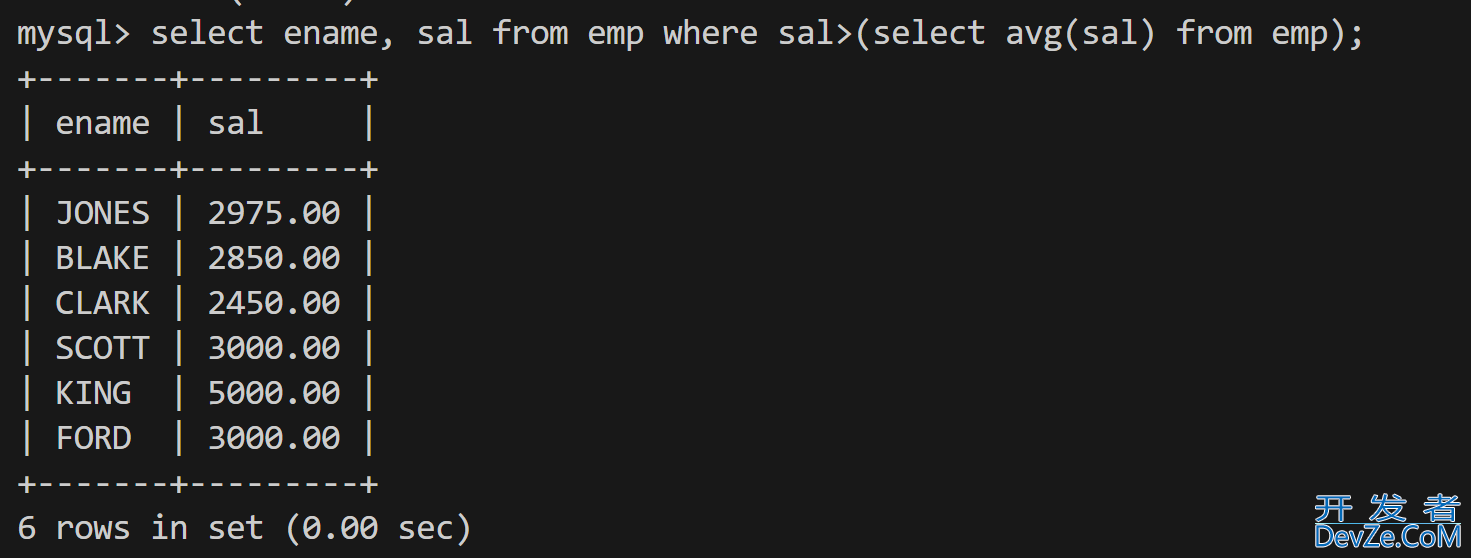
Task: Click the salary value 2975.00
Action: coord(274,213)
